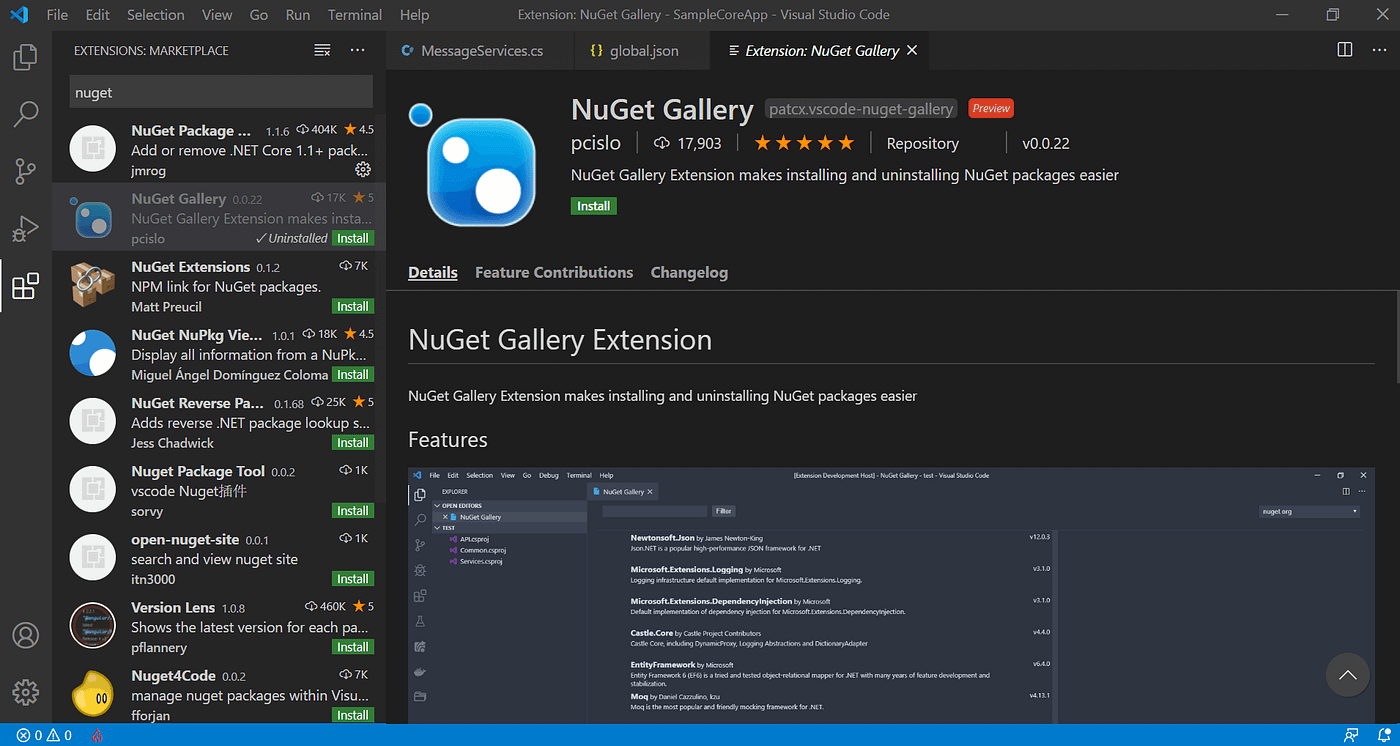Screen dimensions: 1400x746
Task: Click the scroll-to-top arrow button
Action: (1347, 675)
